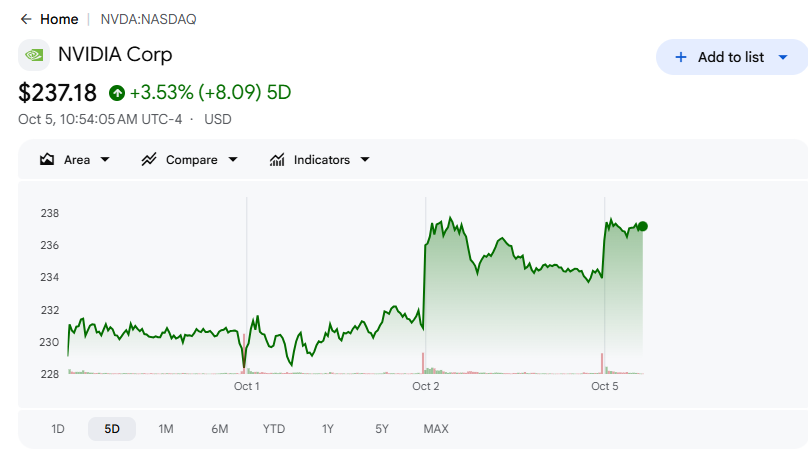Expand the Add to list dropdown arrow
808x454 pixels.
(783, 57)
